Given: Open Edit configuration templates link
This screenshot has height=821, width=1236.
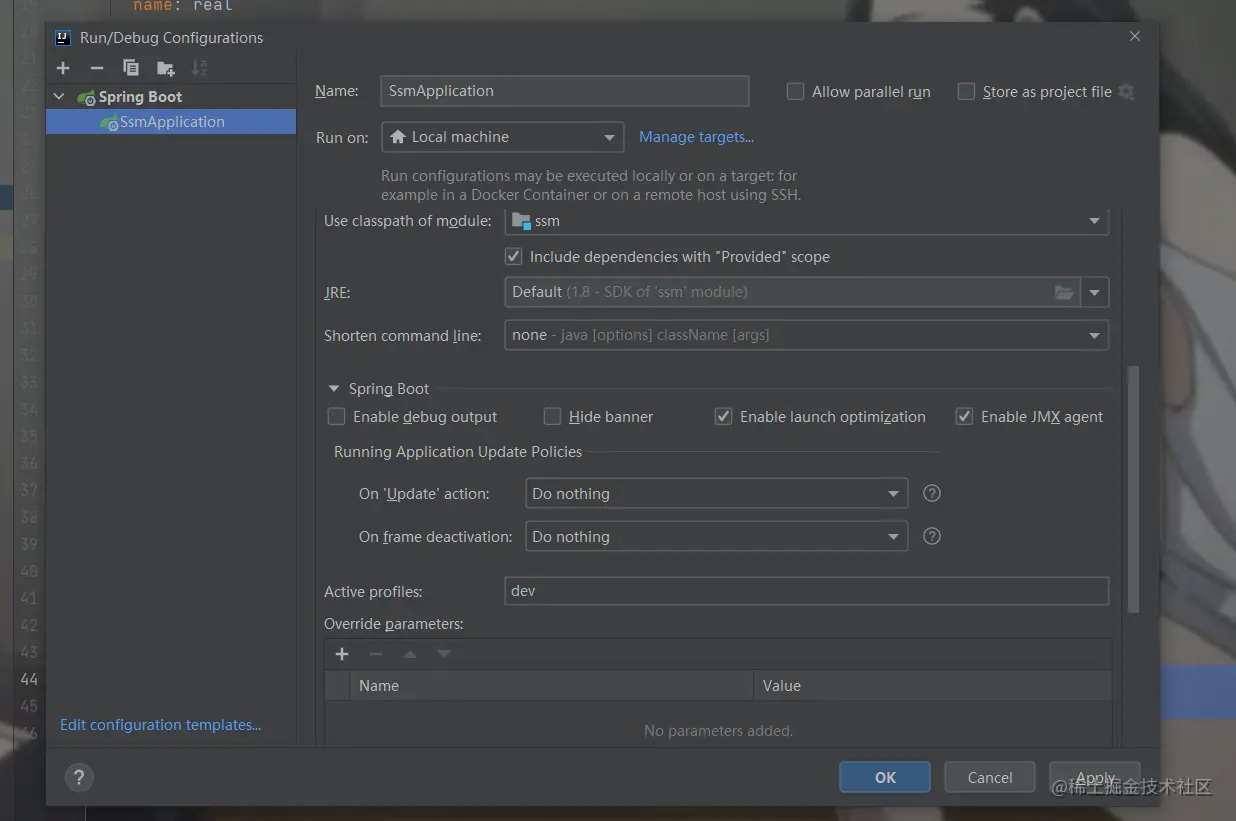Looking at the screenshot, I should pos(160,725).
